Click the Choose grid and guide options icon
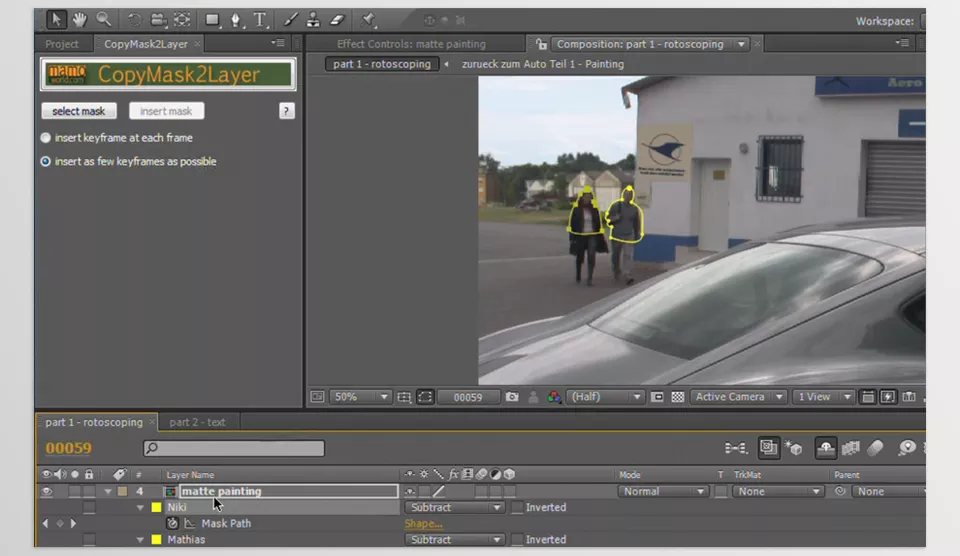Viewport: 960px width, 556px height. point(404,397)
